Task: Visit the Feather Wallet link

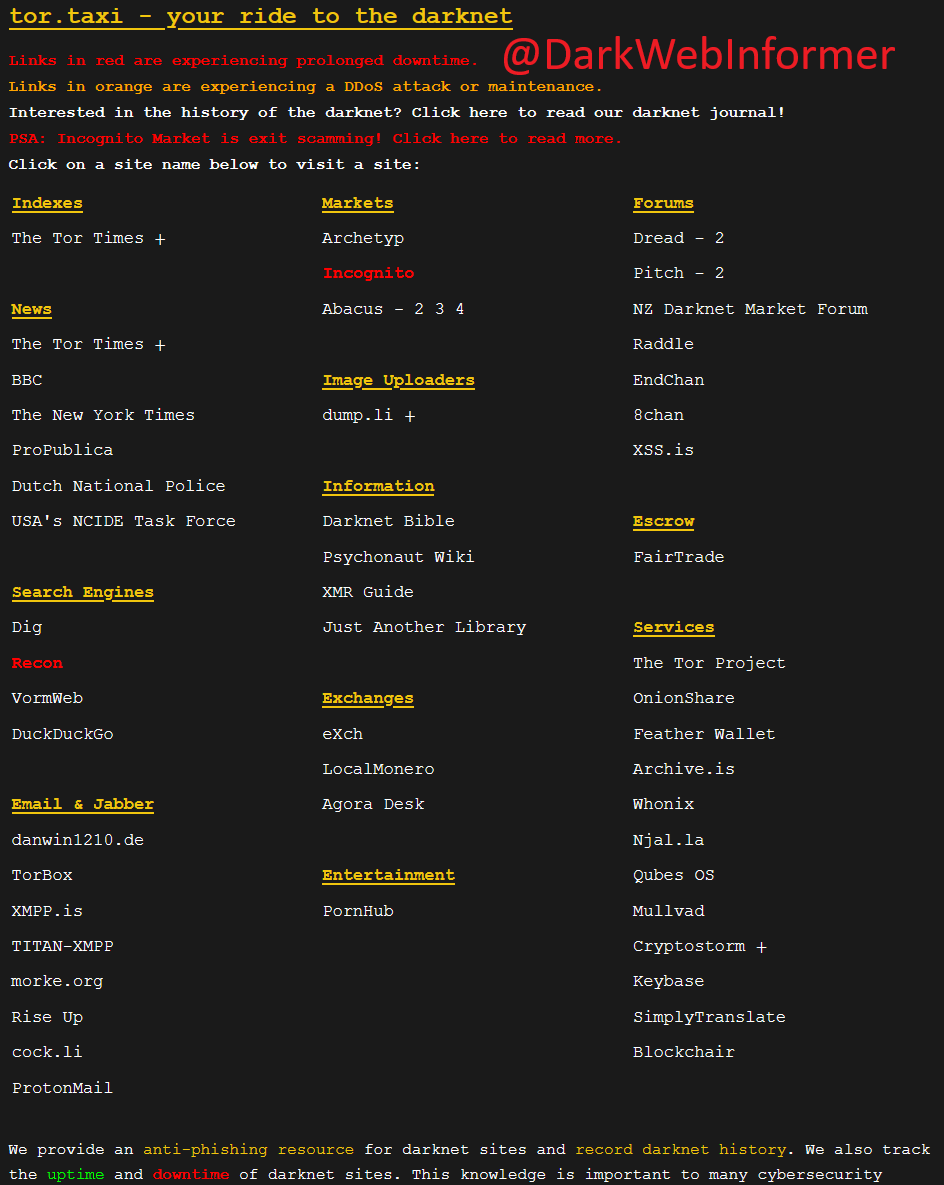Action: pyautogui.click(x=704, y=734)
